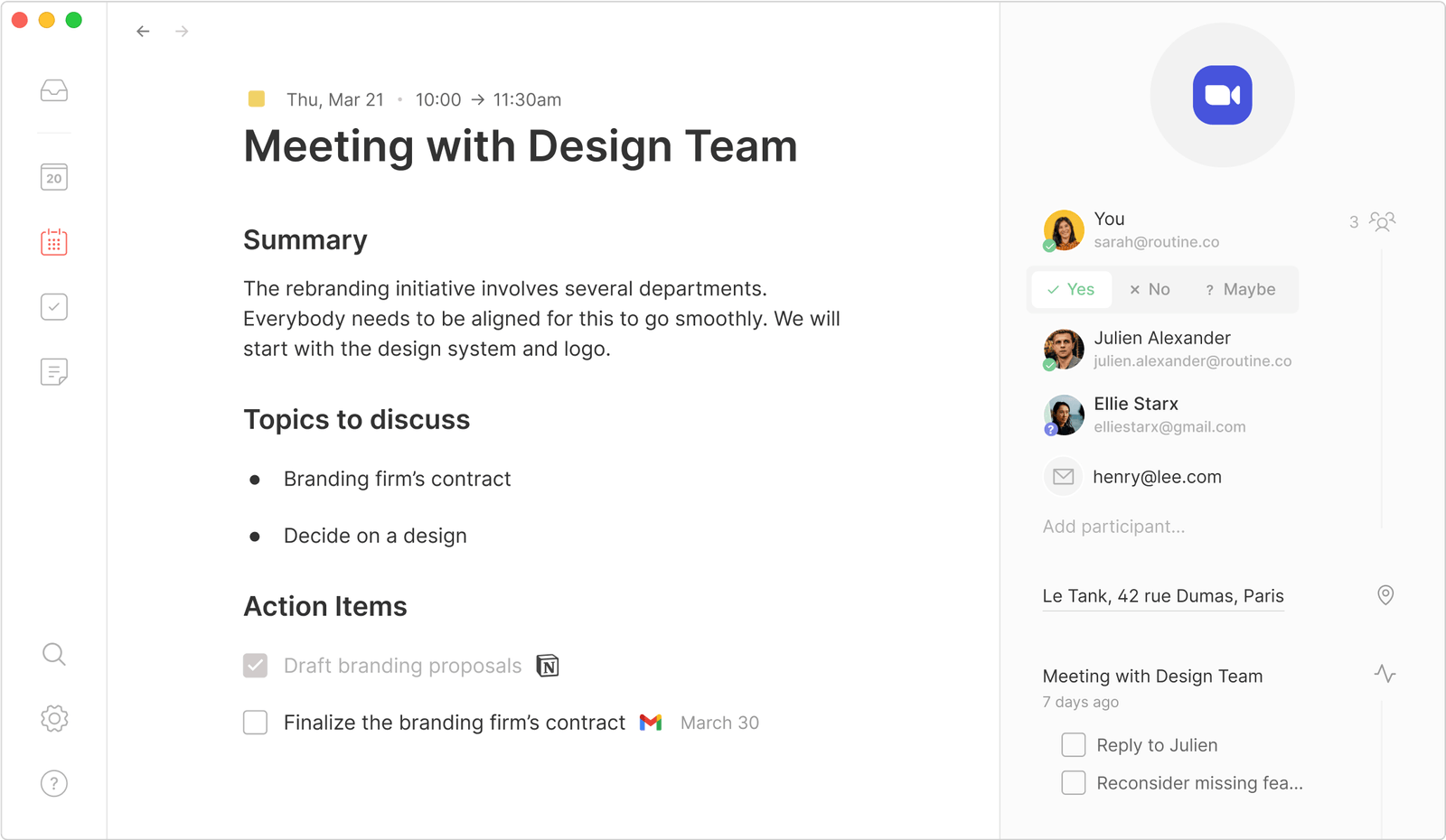
Task: Uncheck Draft branding proposals
Action: tap(255, 665)
